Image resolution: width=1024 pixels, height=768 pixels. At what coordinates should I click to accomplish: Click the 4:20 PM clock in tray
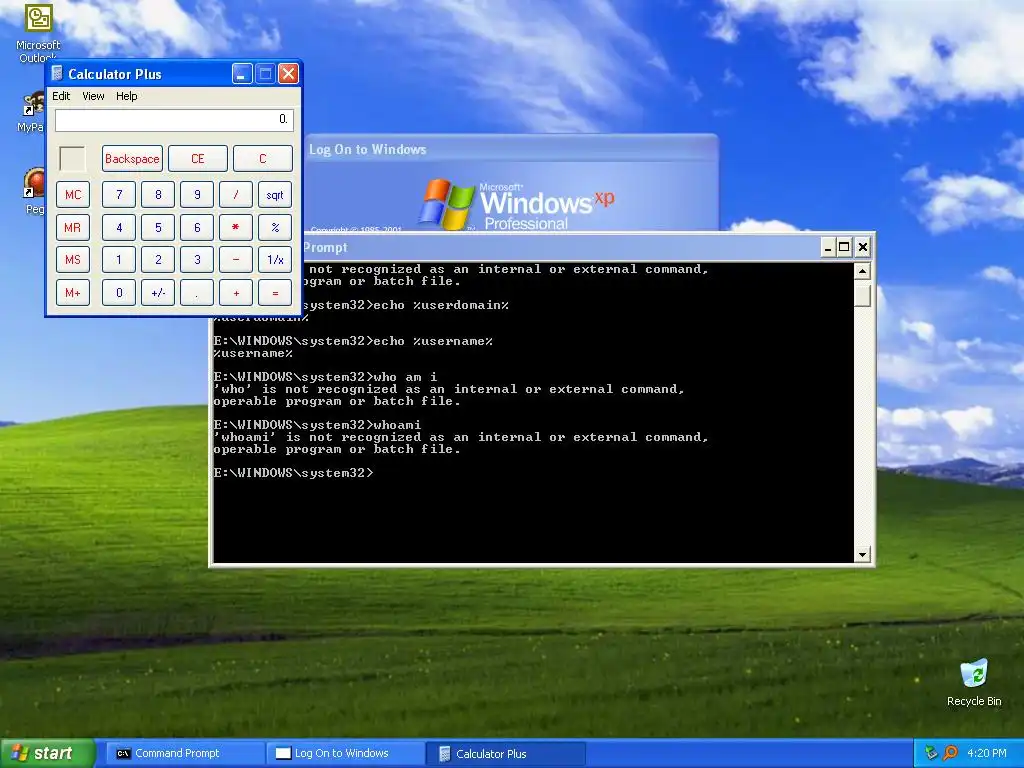pos(986,753)
